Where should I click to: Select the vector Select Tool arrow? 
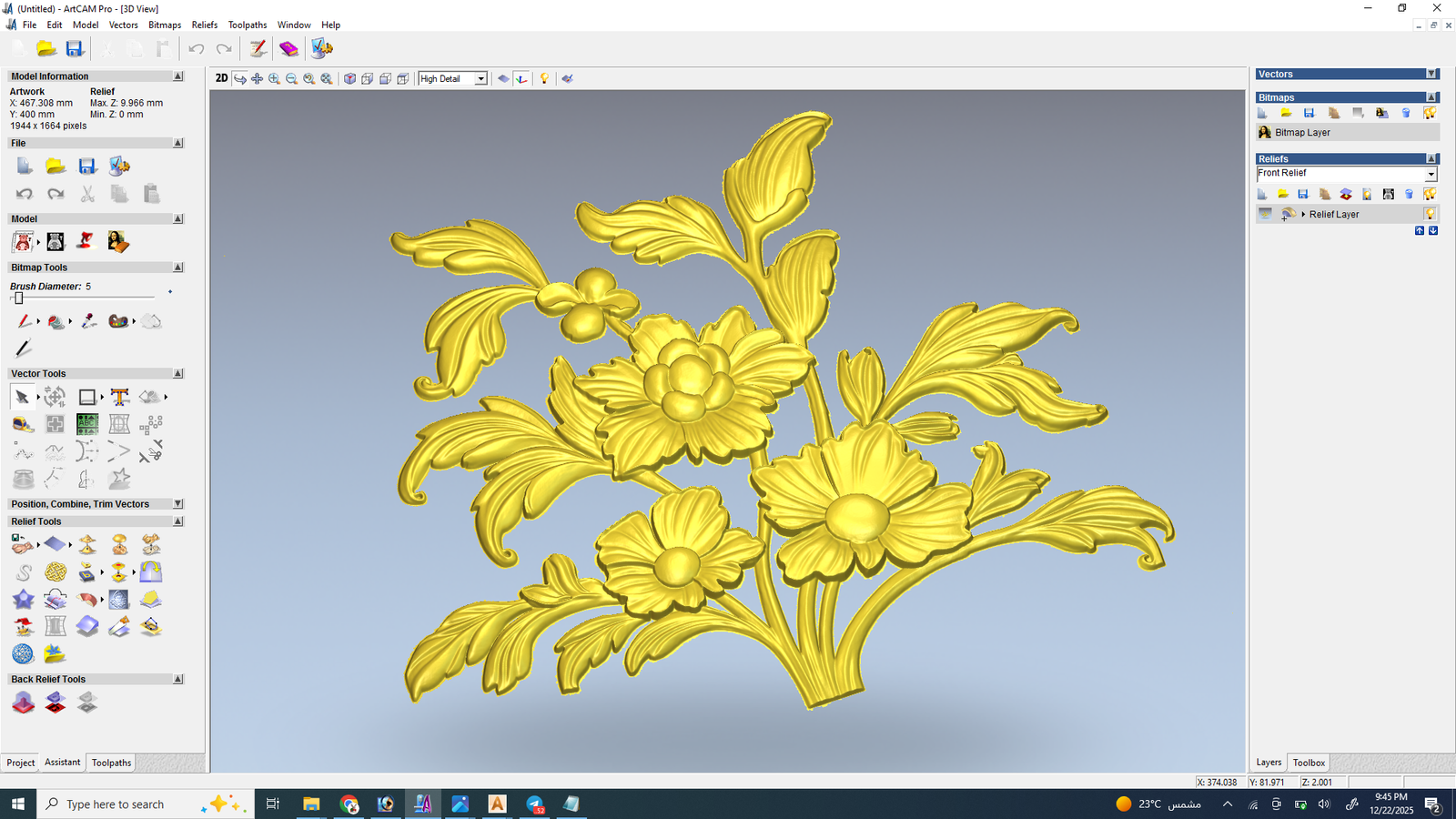click(21, 397)
